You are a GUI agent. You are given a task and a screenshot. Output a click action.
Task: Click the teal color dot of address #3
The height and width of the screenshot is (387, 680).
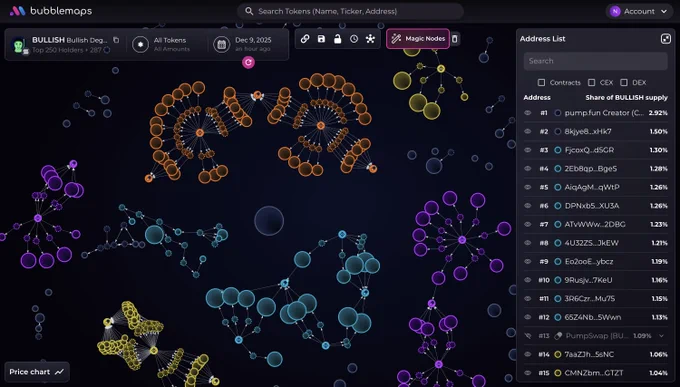coord(558,150)
